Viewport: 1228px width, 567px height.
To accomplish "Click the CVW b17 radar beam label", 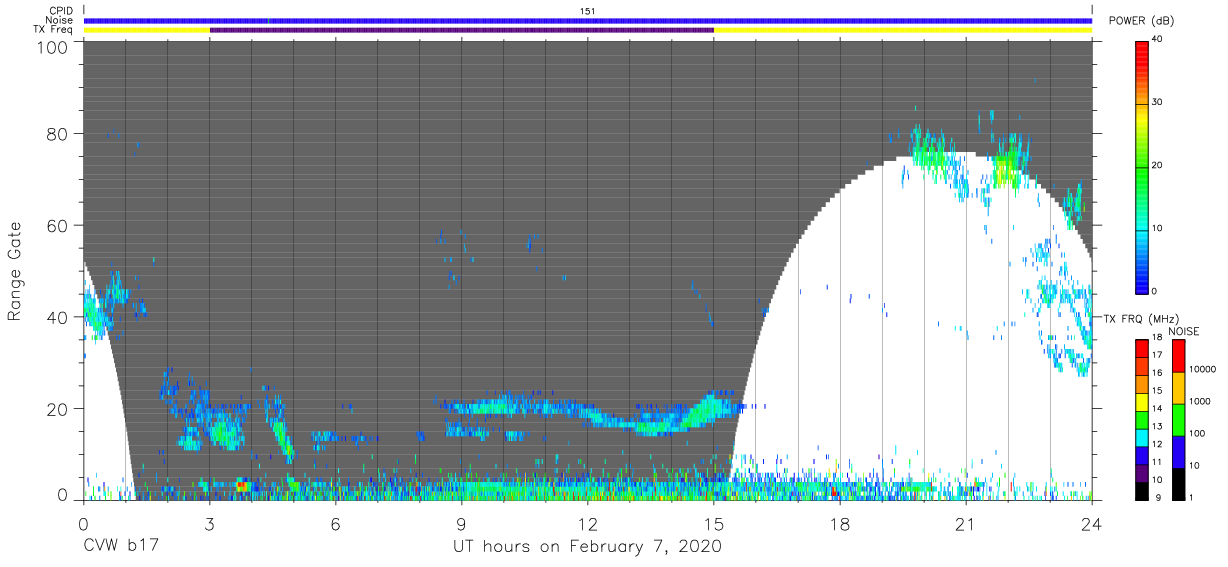I will (x=121, y=547).
